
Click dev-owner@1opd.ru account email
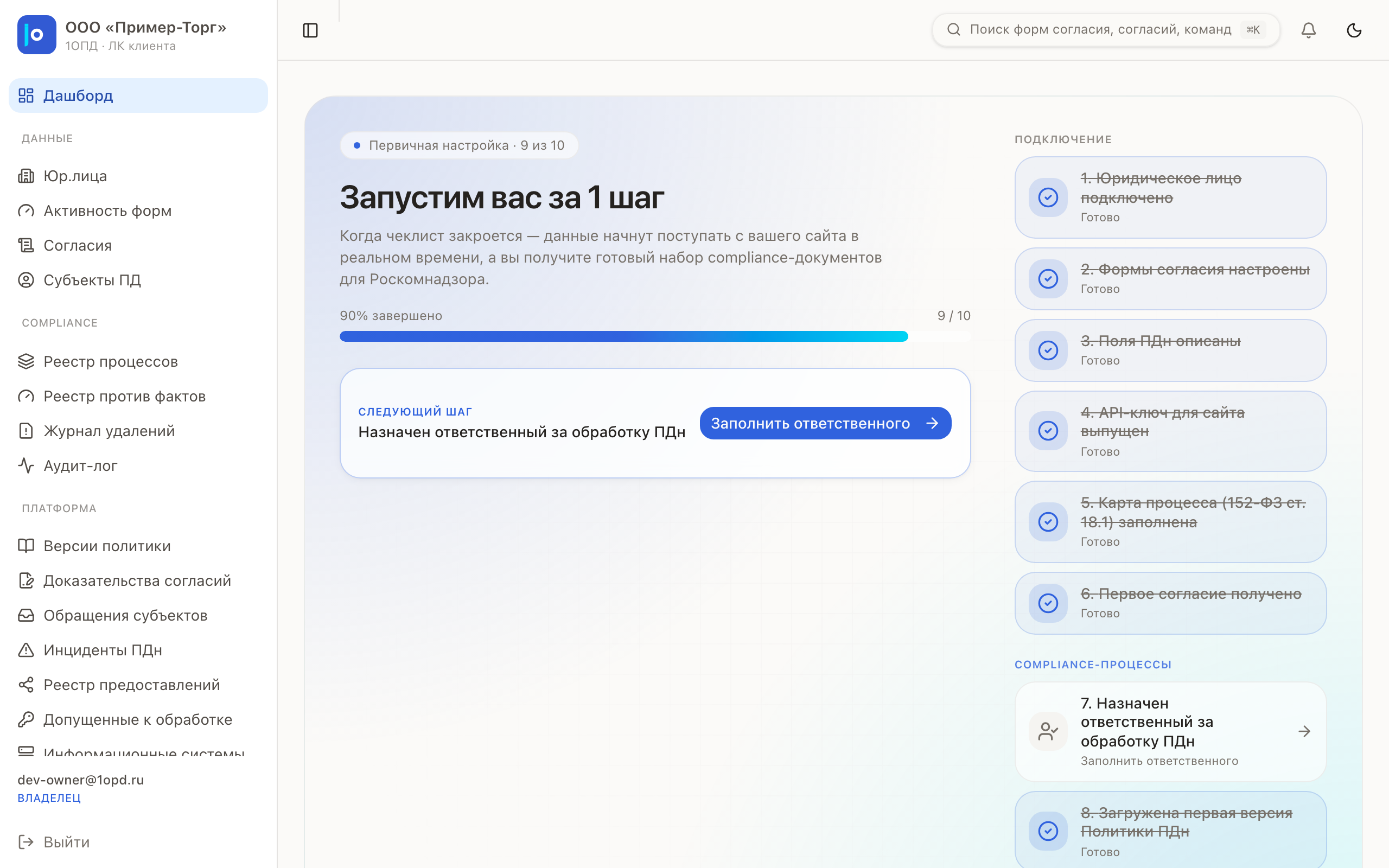tap(81, 780)
